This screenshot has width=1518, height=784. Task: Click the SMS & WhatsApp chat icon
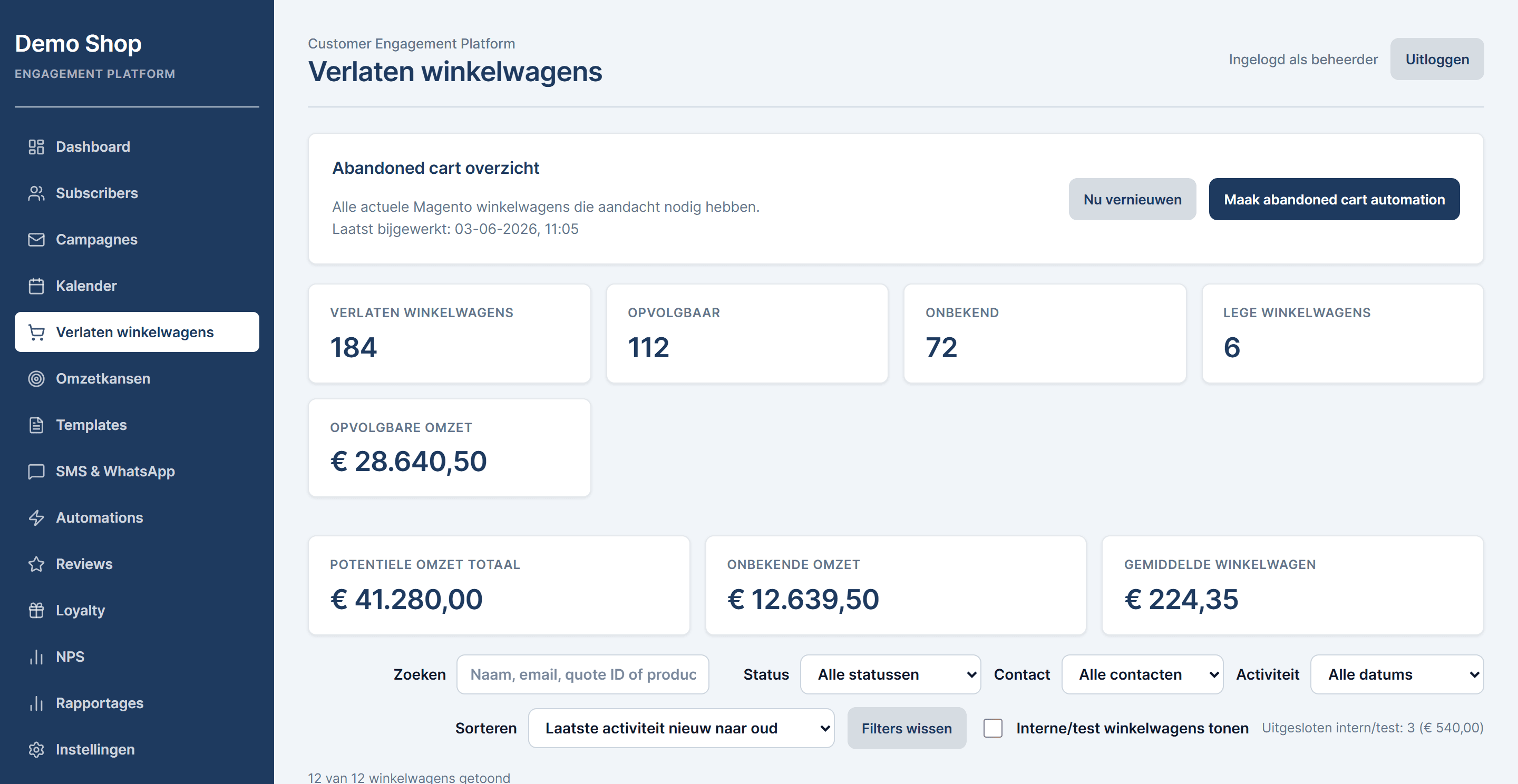[36, 471]
